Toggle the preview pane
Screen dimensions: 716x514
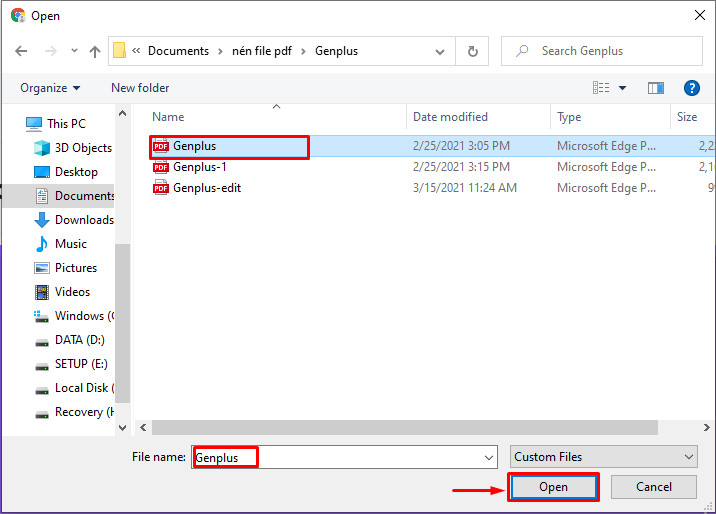(656, 88)
